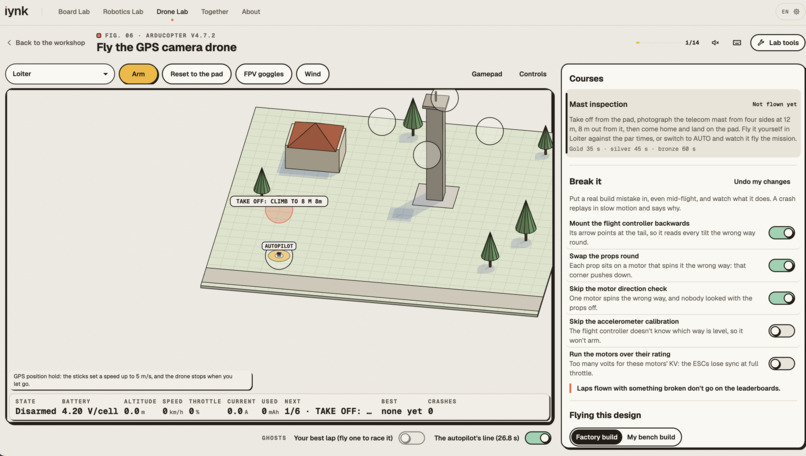
Task: Open Lab tools
Action: coord(778,43)
